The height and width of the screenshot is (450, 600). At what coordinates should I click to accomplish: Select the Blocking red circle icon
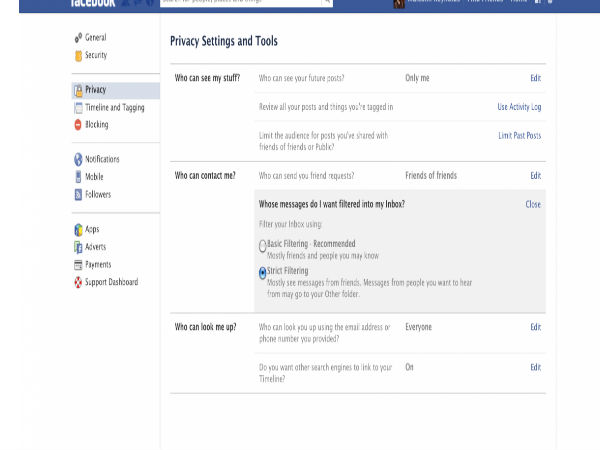(x=78, y=125)
